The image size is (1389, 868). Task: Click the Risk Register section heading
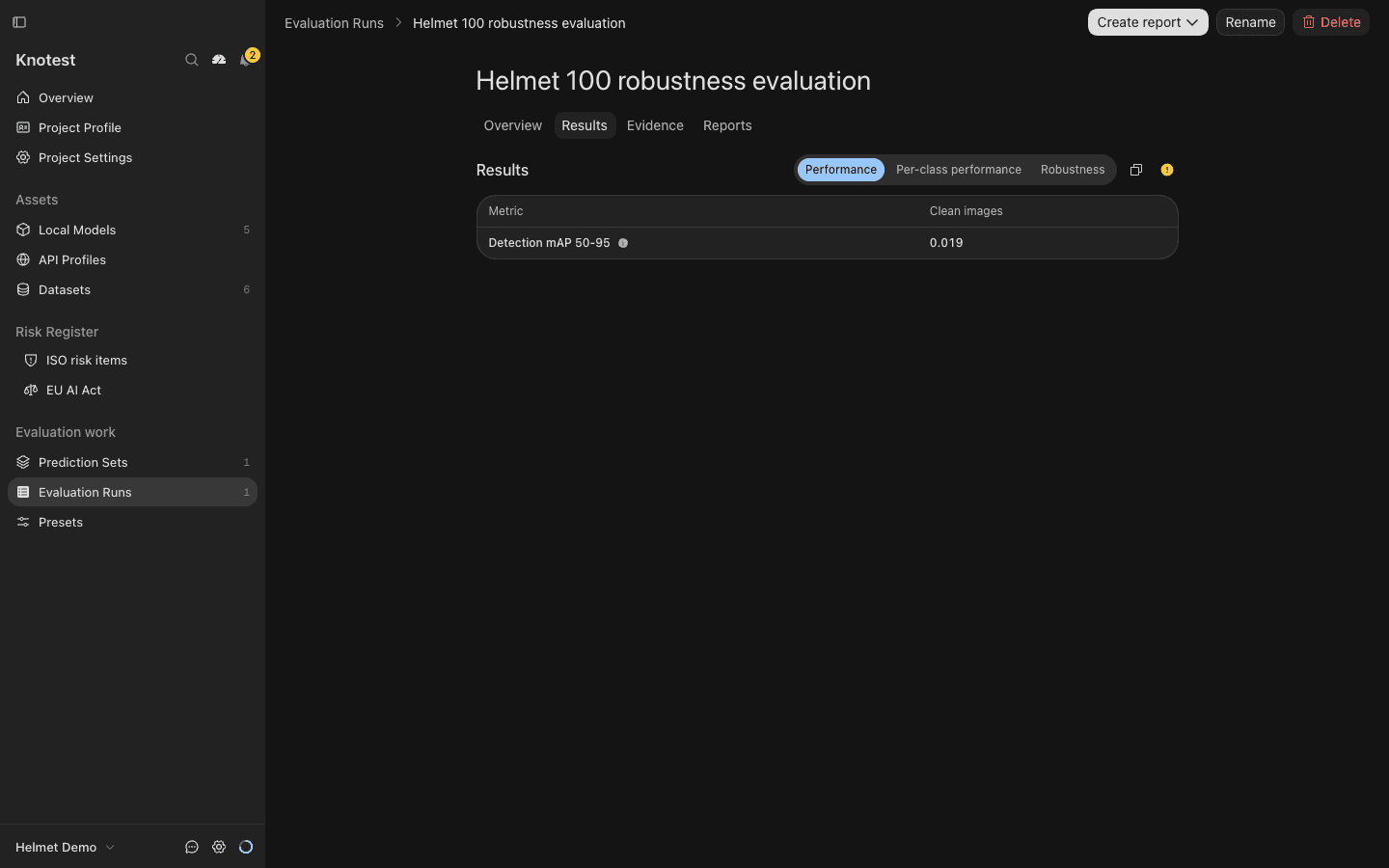57,332
